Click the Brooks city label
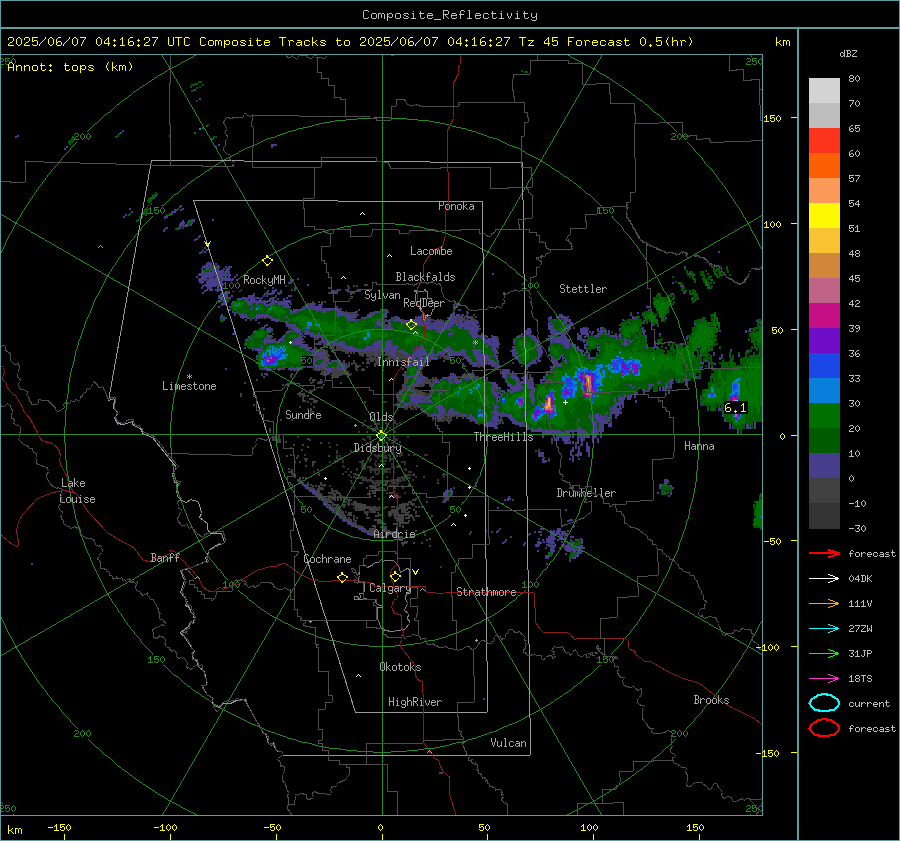 tap(711, 700)
